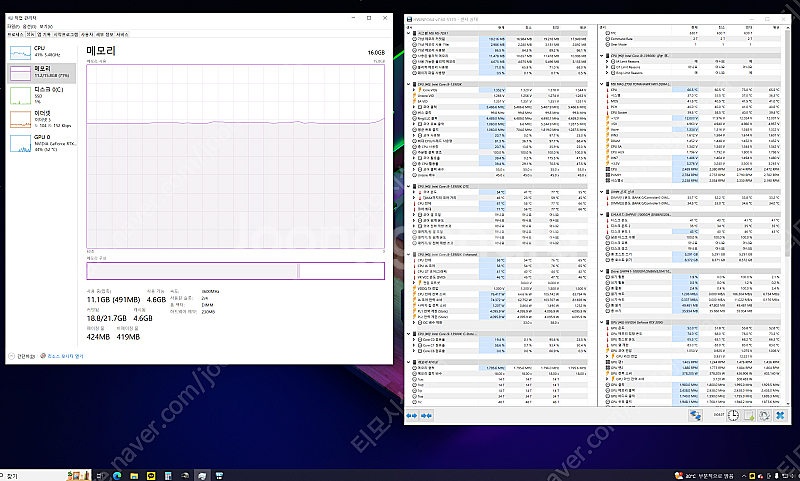The height and width of the screenshot is (481, 800).
Task: Switch to the 앱 기록 (App history) tab
Action: 44,35
